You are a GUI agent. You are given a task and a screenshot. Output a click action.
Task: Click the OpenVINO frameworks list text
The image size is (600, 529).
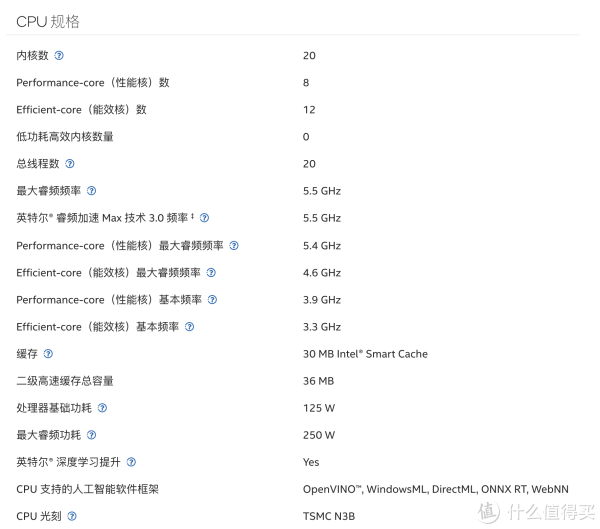point(435,489)
